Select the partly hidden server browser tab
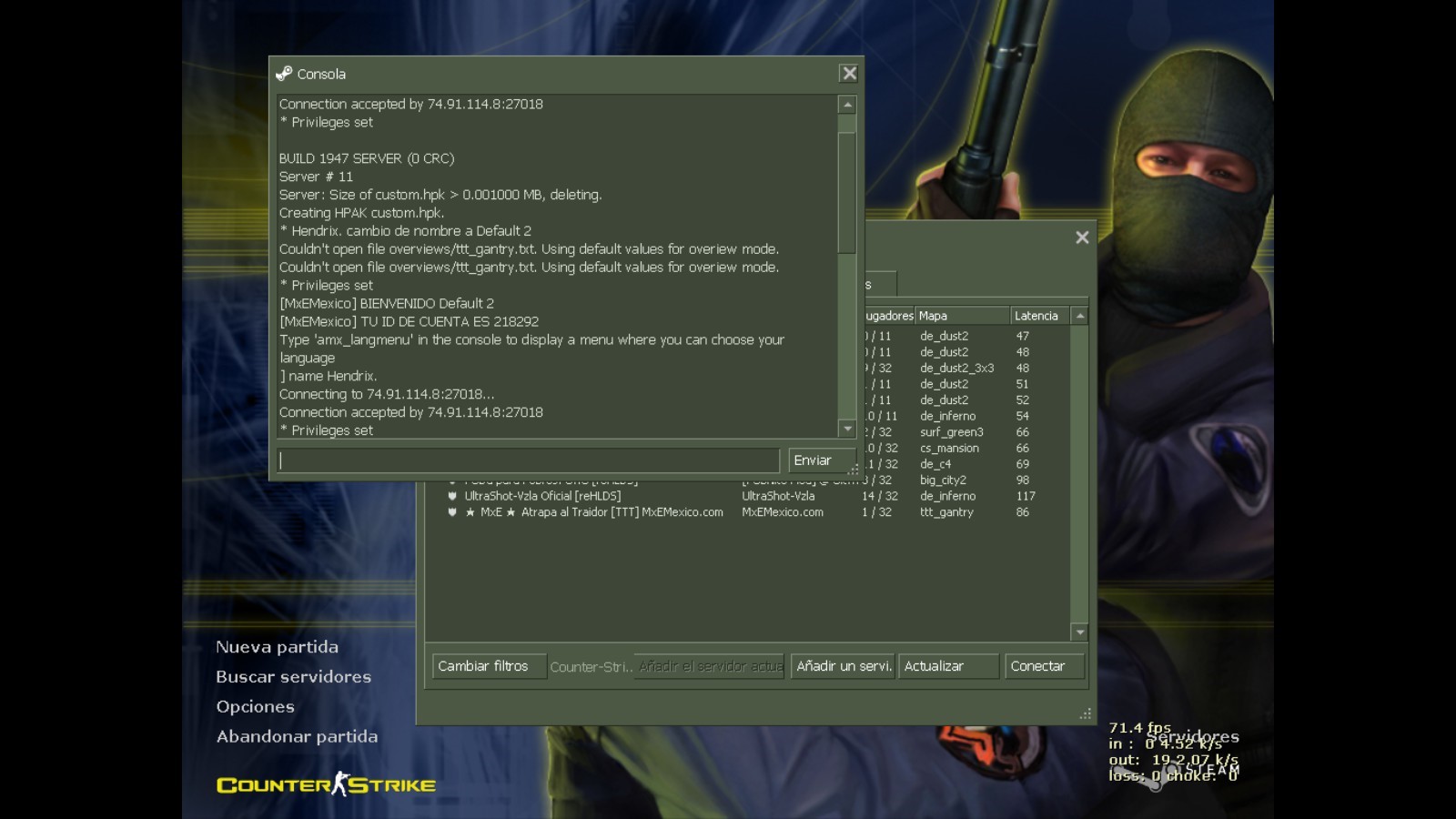This screenshot has height=819, width=1456. 880,284
